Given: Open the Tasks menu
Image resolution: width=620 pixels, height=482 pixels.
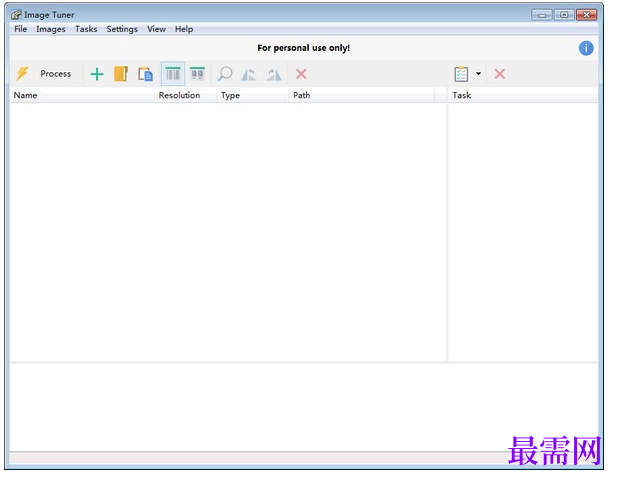Looking at the screenshot, I should [86, 29].
